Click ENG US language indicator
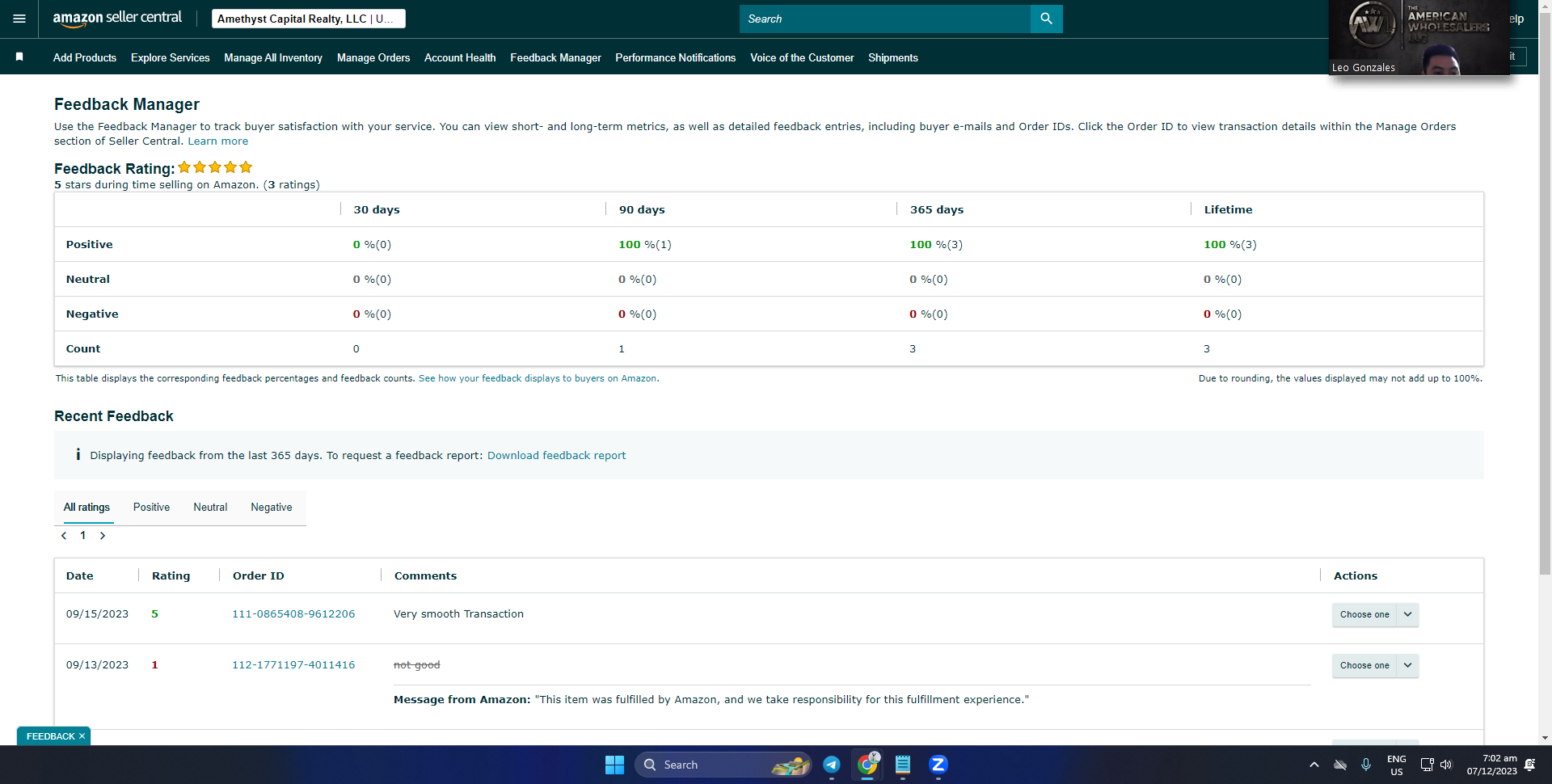 click(1397, 765)
